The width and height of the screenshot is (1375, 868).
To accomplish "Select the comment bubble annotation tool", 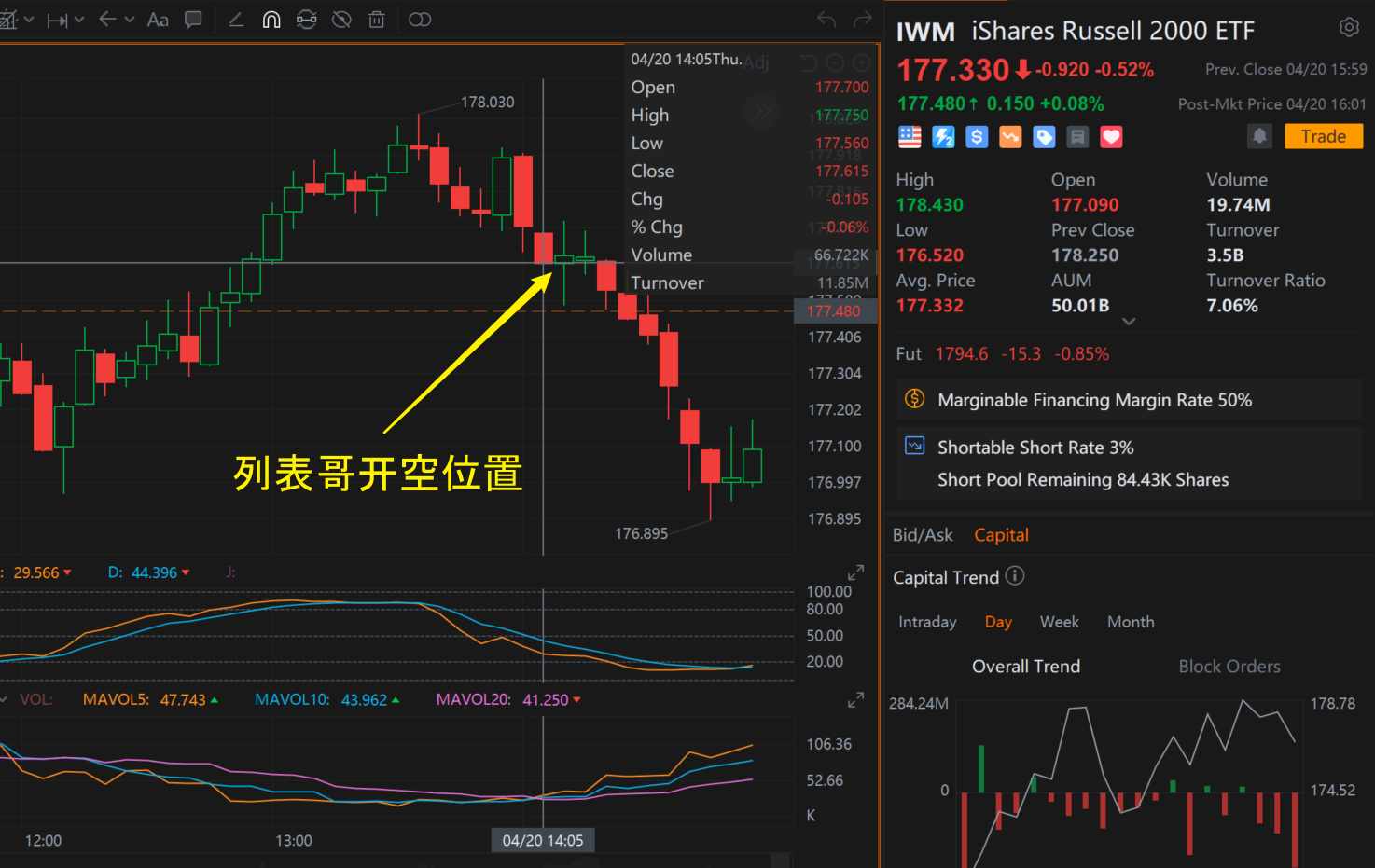I will [x=193, y=20].
